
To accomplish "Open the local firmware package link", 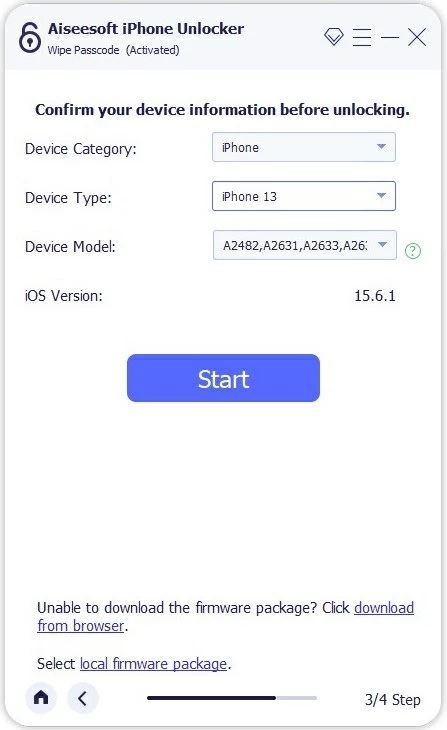I will [x=153, y=663].
